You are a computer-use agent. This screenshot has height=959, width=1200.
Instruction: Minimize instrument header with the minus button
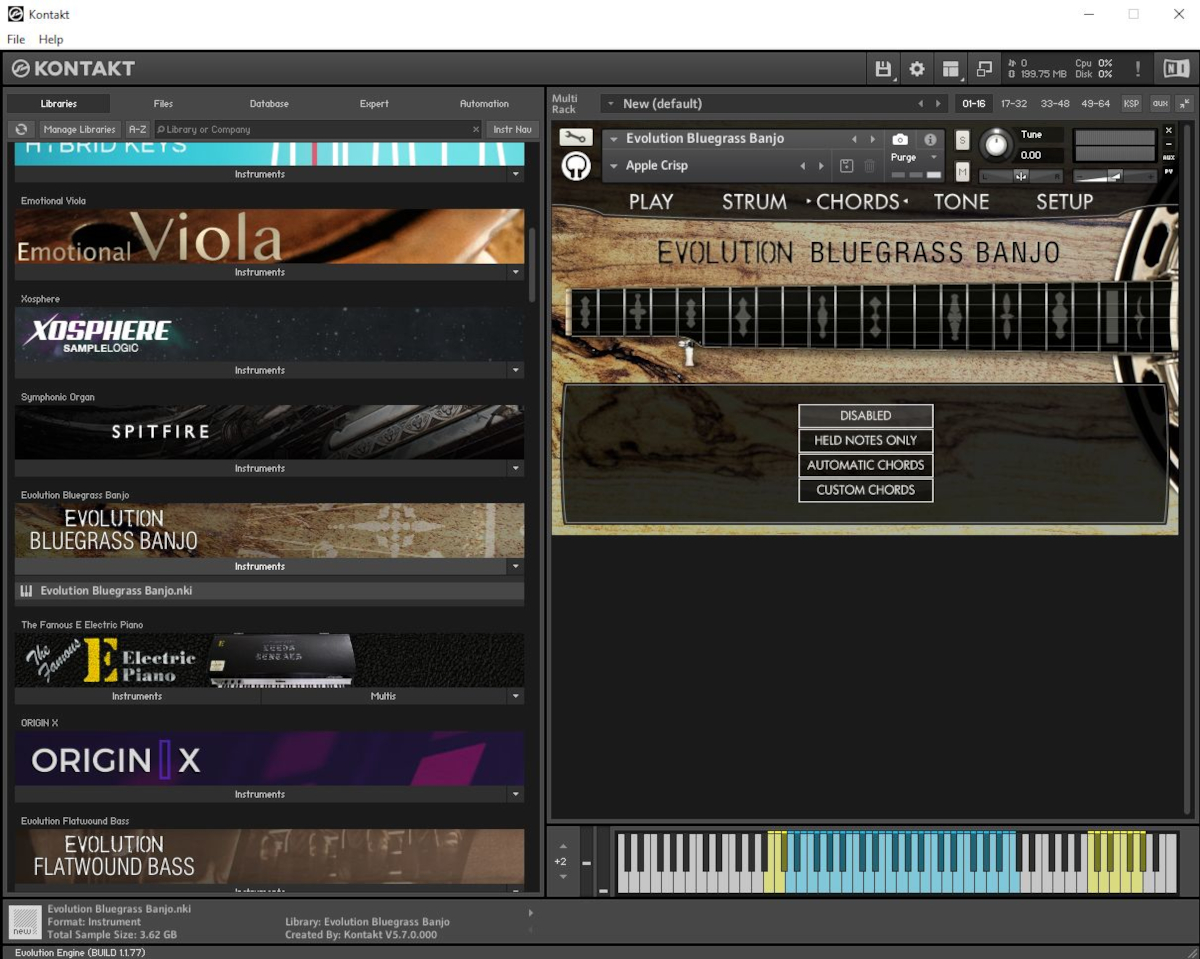click(x=1168, y=144)
